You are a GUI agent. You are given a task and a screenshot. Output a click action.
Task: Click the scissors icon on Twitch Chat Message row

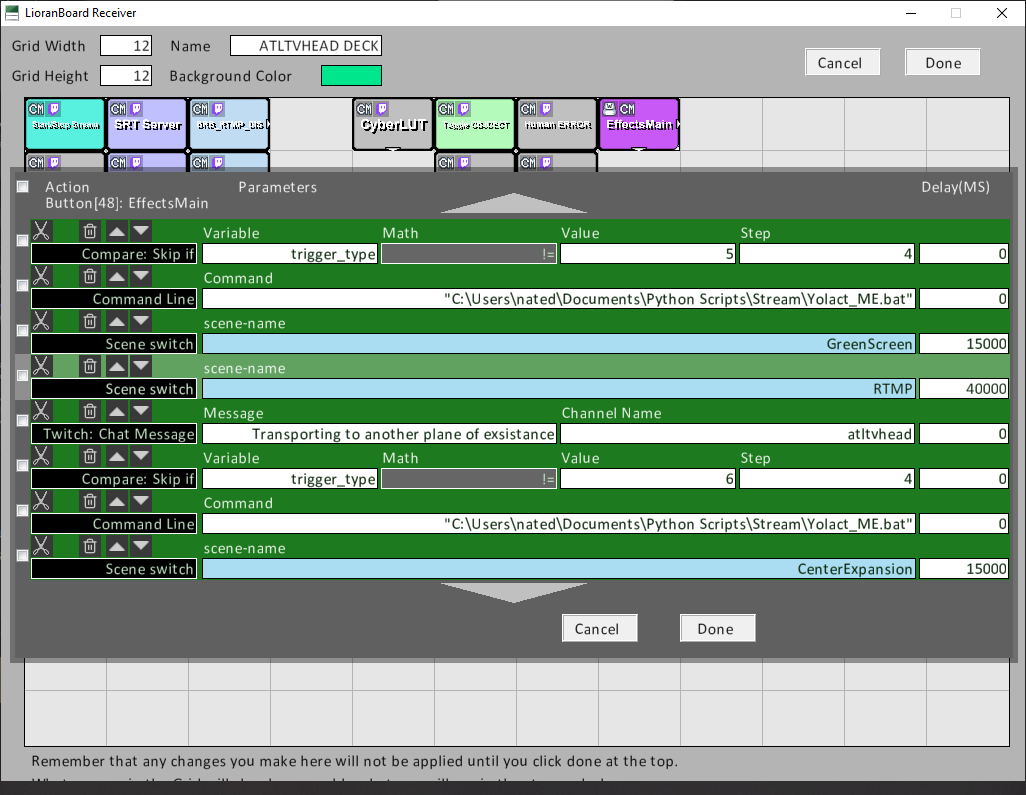[41, 411]
